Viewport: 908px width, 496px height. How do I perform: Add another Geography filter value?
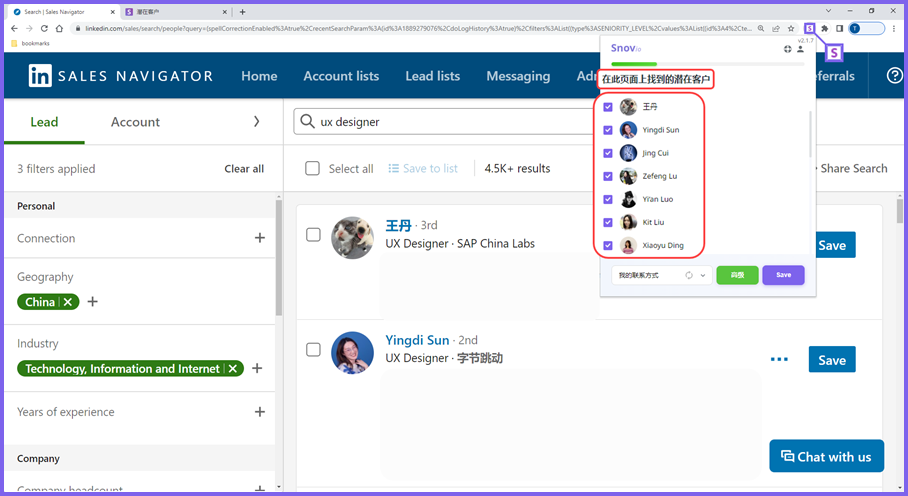click(93, 302)
